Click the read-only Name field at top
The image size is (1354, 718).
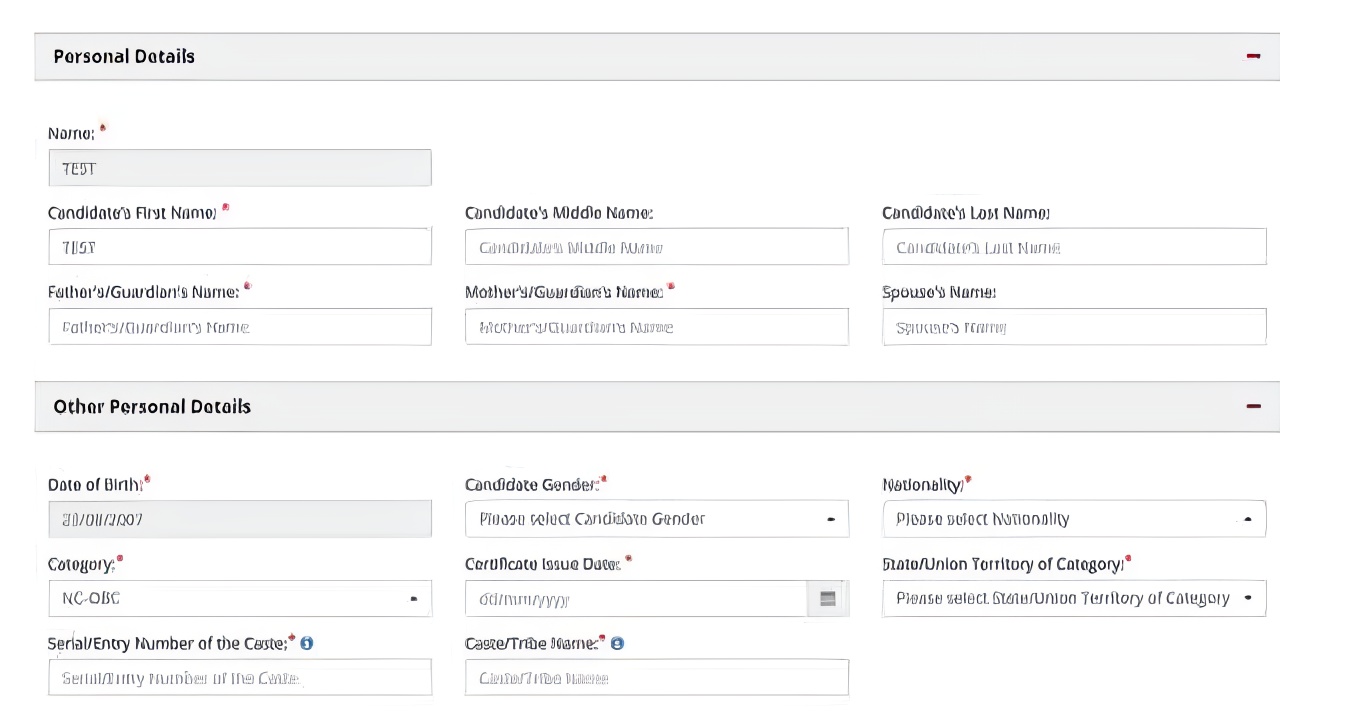[239, 168]
